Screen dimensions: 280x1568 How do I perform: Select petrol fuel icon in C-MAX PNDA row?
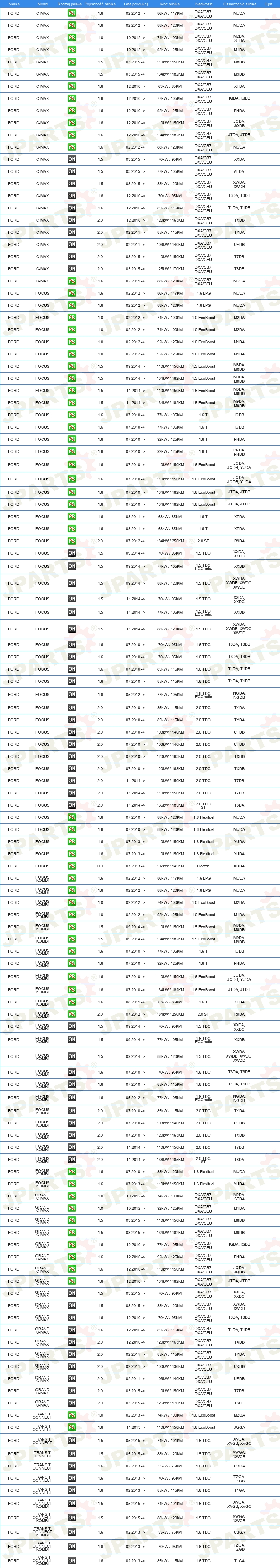[72, 110]
